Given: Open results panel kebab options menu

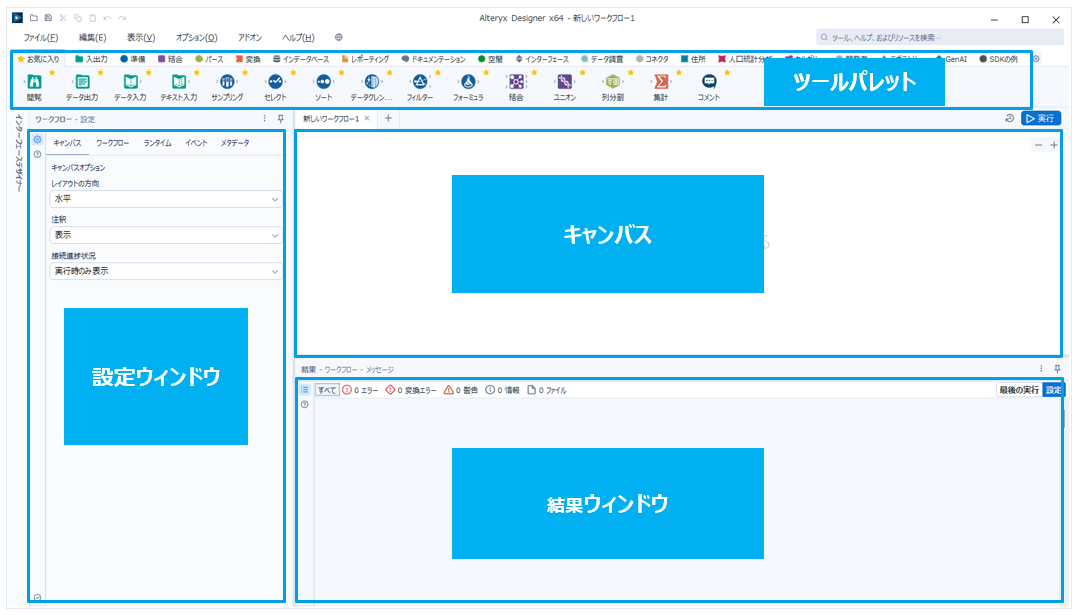Looking at the screenshot, I should tap(1041, 369).
